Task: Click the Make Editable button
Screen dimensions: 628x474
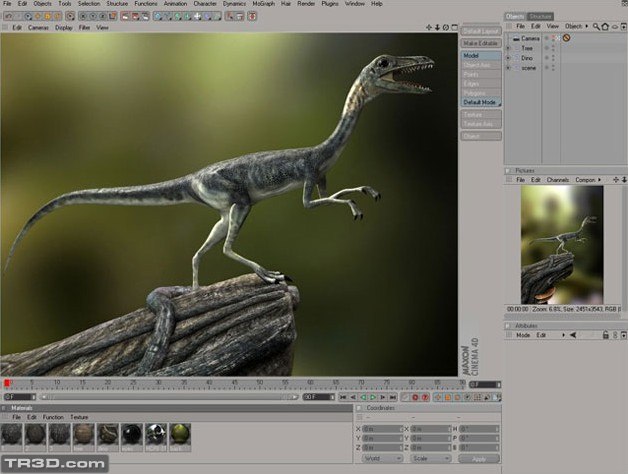Action: 479,42
